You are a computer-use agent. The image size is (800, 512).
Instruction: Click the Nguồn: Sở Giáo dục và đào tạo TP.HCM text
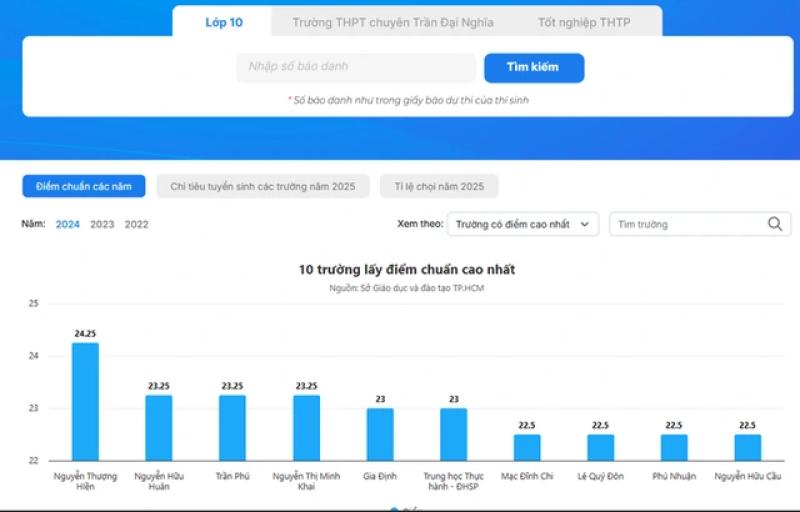click(407, 288)
